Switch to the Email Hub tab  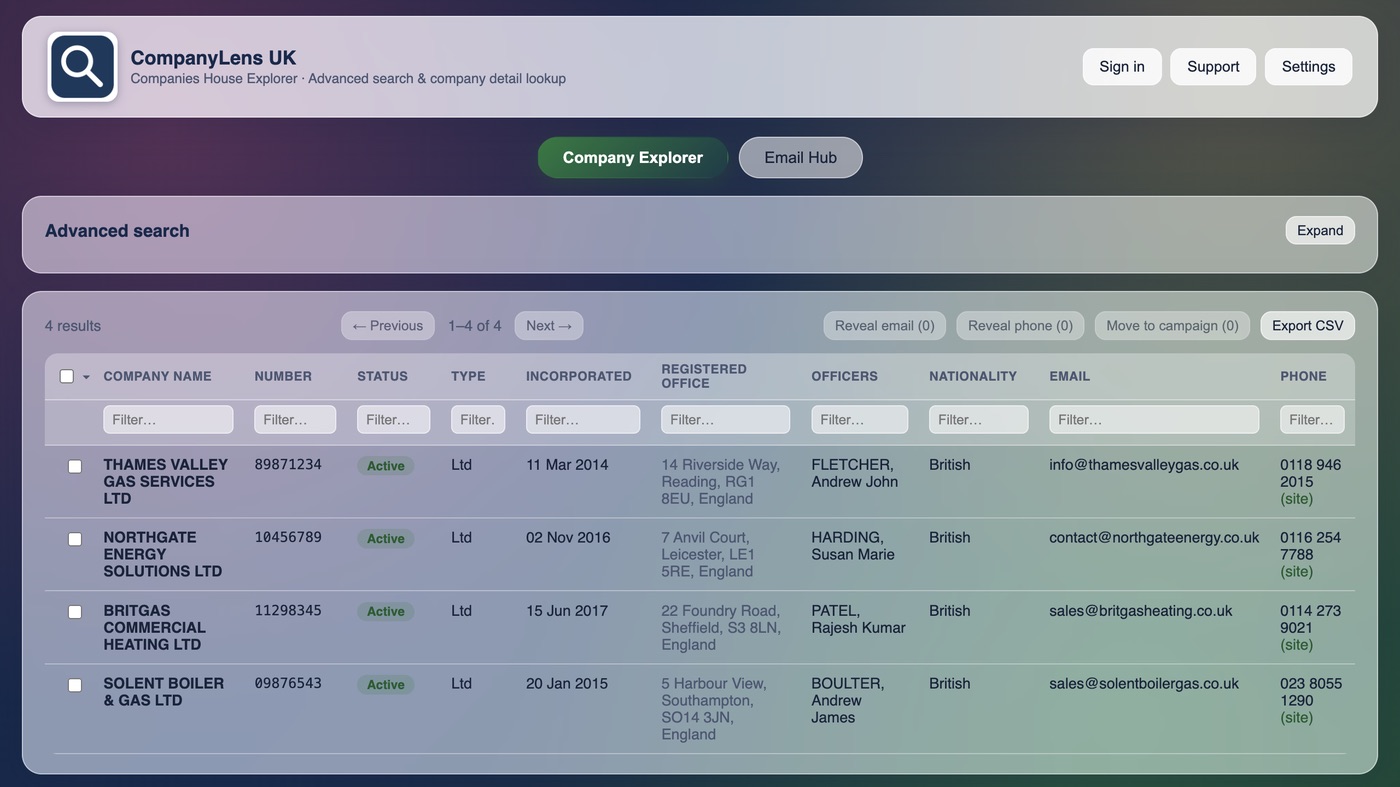[x=800, y=158]
